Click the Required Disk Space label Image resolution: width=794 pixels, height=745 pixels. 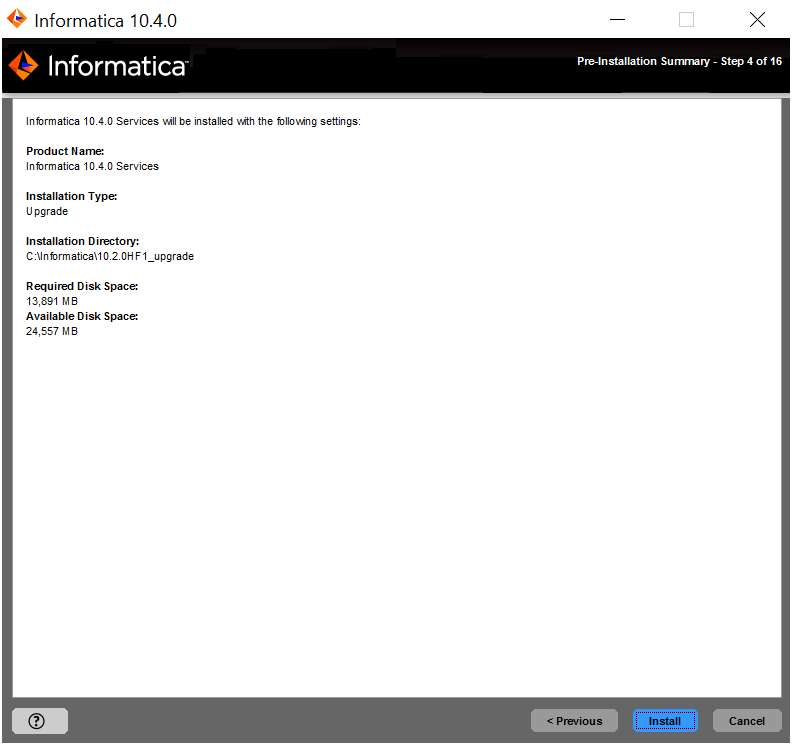point(82,286)
